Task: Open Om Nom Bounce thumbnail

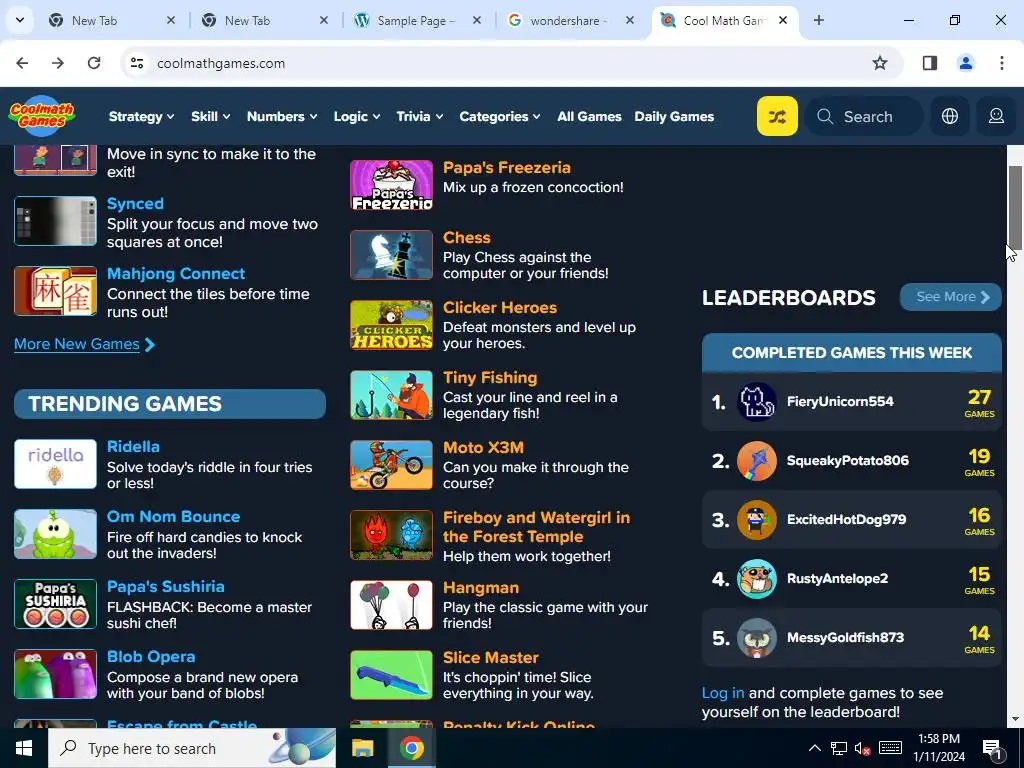Action: 56,534
